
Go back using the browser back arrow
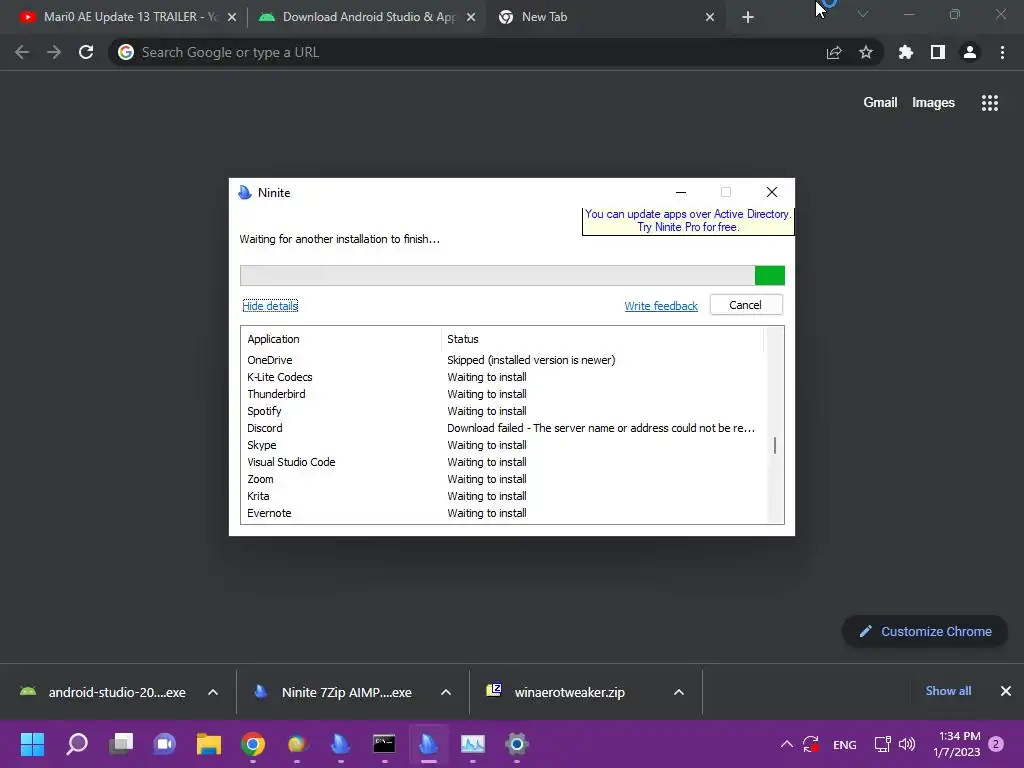click(x=22, y=52)
